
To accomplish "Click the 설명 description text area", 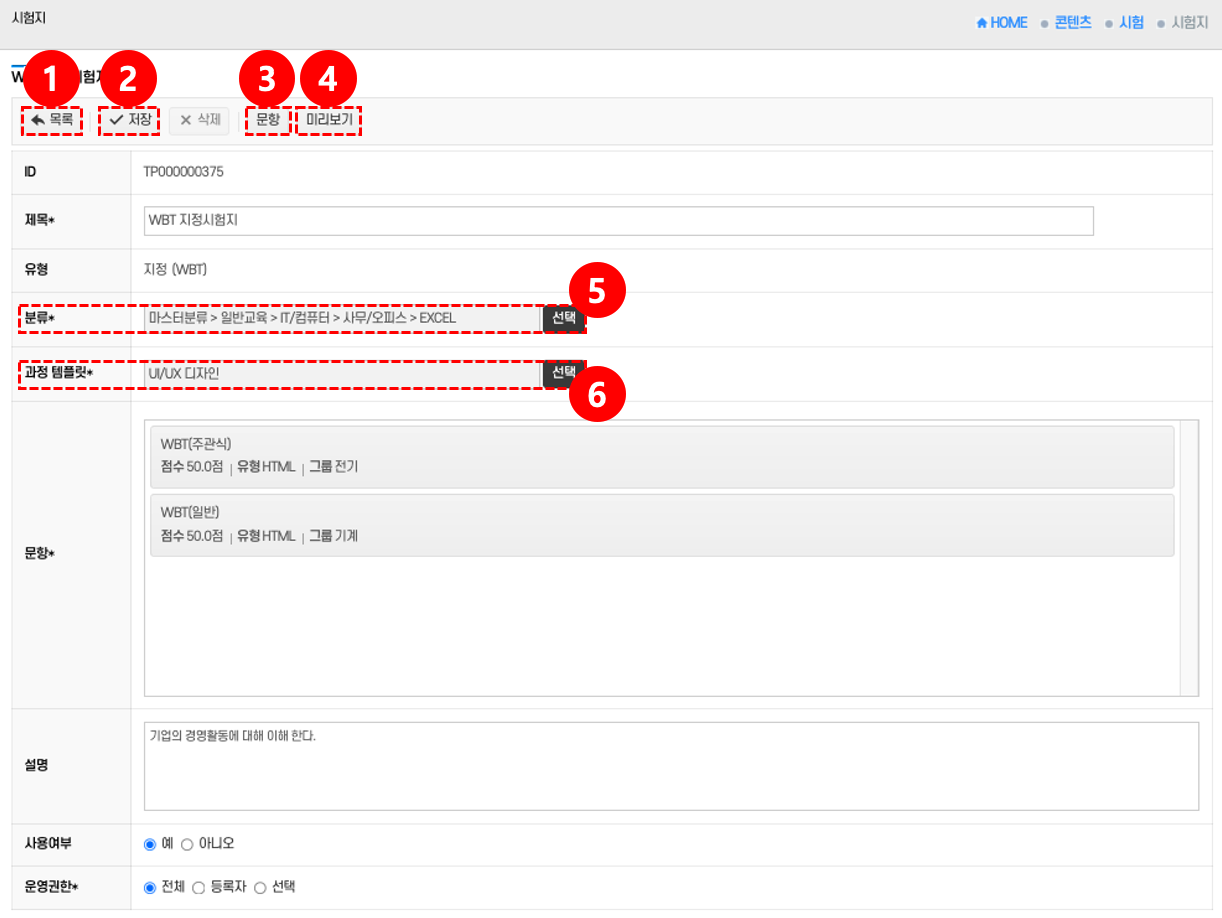I will pos(670,765).
